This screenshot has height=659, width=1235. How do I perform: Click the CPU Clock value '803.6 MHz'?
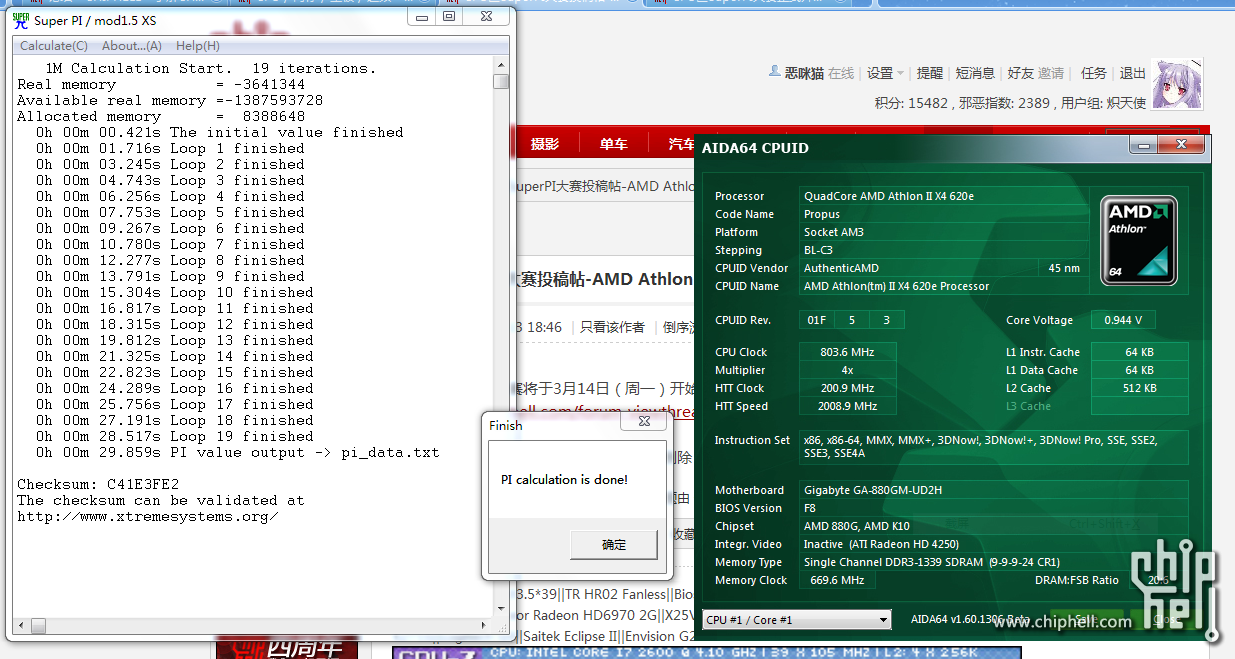pyautogui.click(x=848, y=352)
